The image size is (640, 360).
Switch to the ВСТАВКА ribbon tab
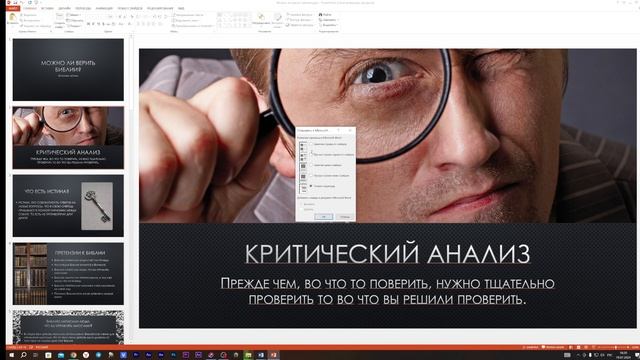[x=47, y=8]
